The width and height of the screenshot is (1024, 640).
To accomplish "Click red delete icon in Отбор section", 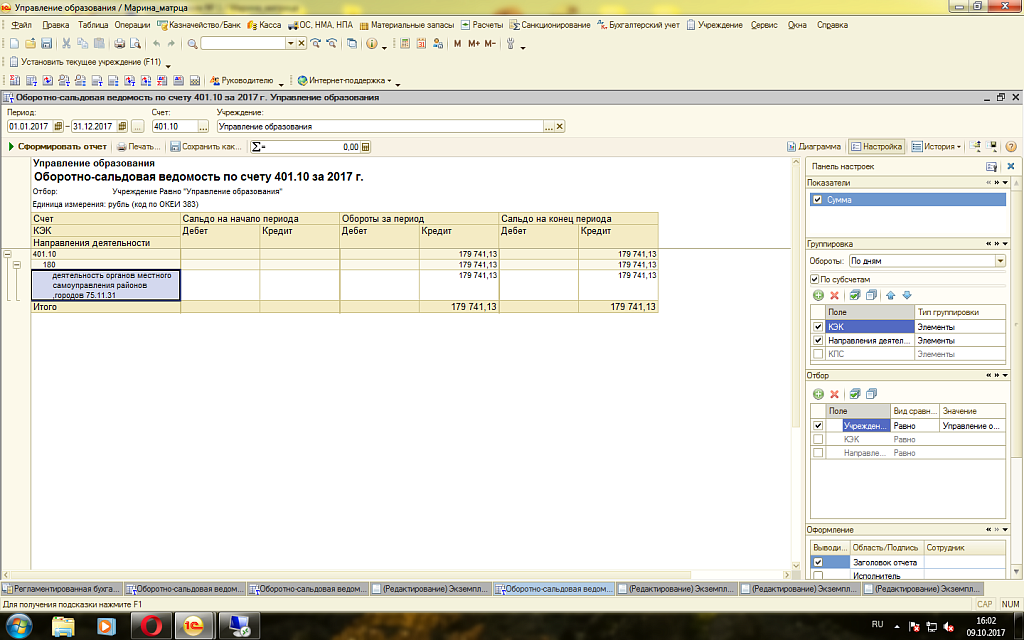I will coord(834,394).
